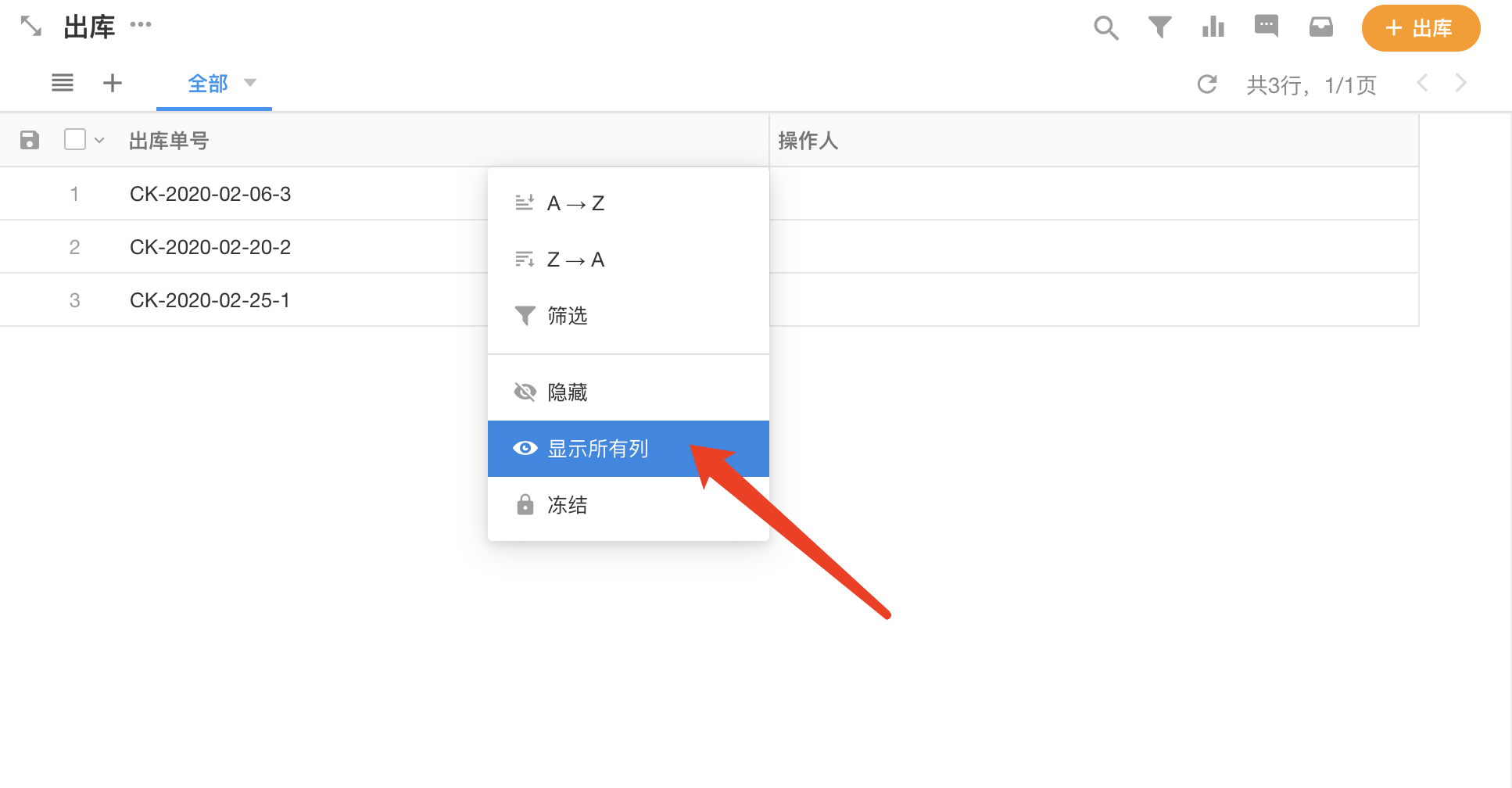Viewport: 1512px width, 788px height.
Task: Click row number 3
Action: [x=74, y=300]
